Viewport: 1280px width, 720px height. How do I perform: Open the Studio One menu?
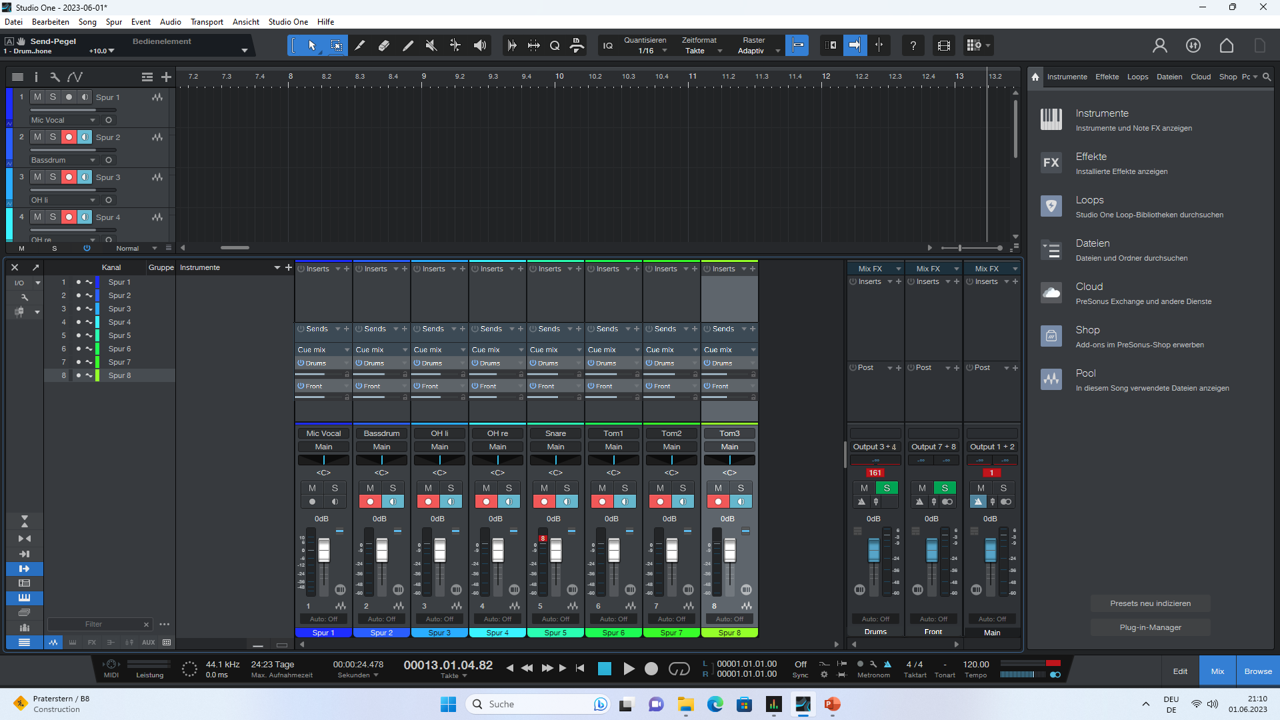(288, 22)
